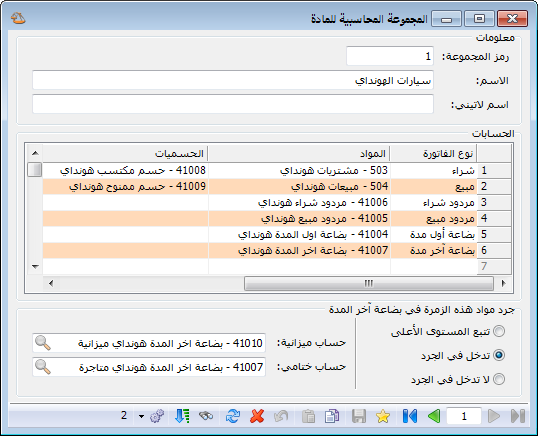Go to the previous record with the green arrow
The image size is (539, 437).
click(x=434, y=416)
